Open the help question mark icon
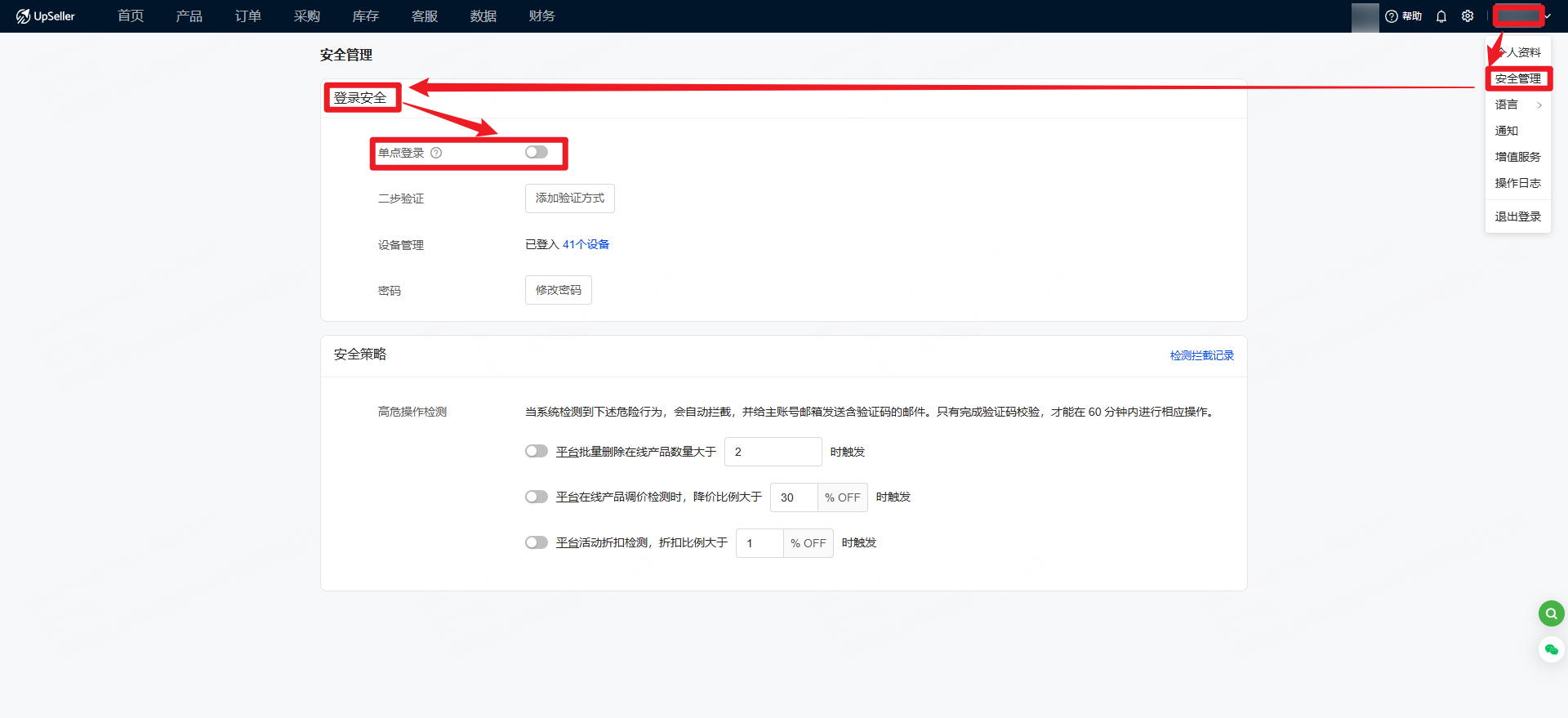The height and width of the screenshot is (718, 1568). coord(1392,16)
